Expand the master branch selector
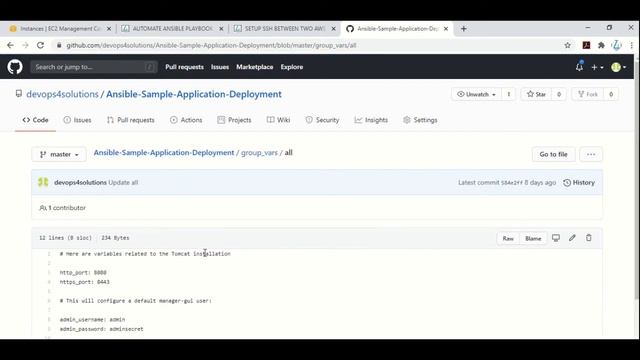 pos(59,154)
